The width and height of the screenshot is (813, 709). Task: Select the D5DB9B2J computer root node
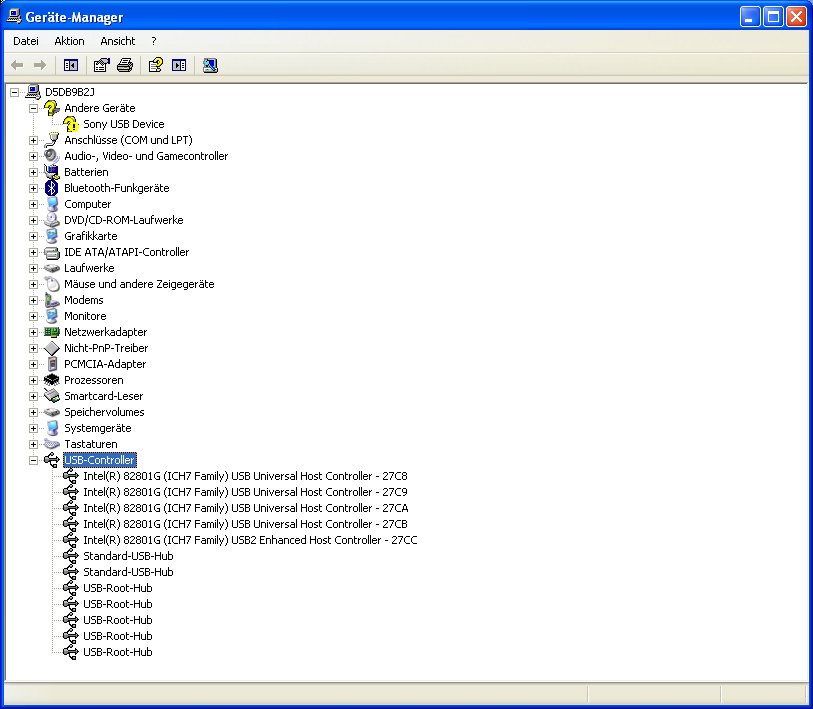click(67, 91)
